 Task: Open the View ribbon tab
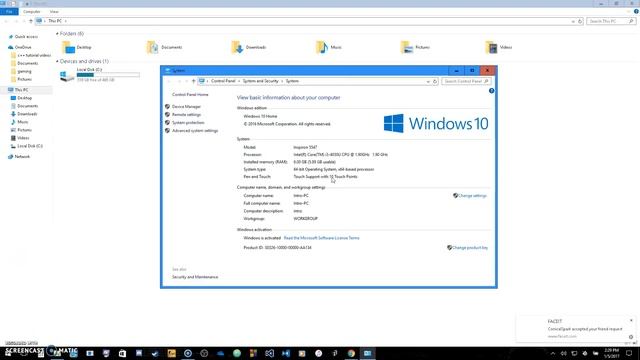click(x=54, y=12)
